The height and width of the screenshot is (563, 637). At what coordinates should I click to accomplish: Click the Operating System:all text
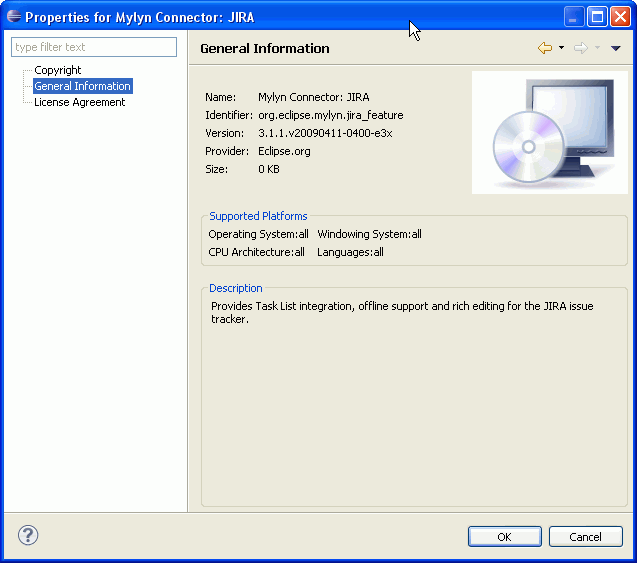click(258, 234)
